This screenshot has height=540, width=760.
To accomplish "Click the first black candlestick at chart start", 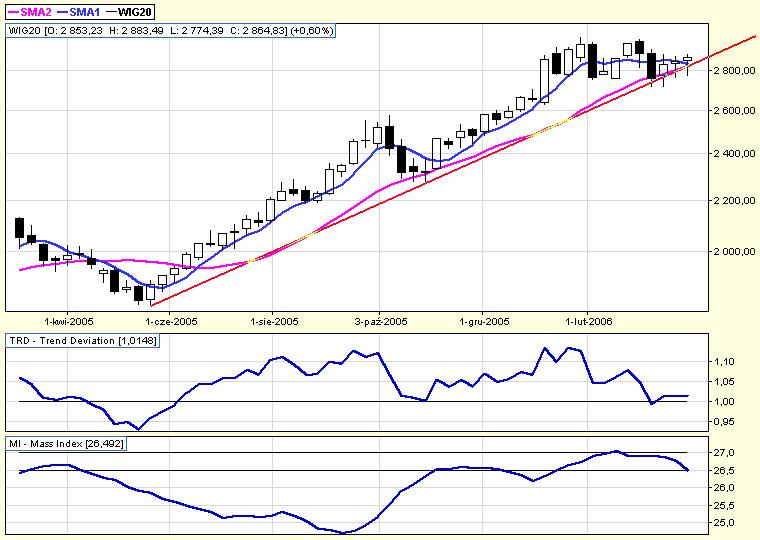I will click(x=19, y=228).
